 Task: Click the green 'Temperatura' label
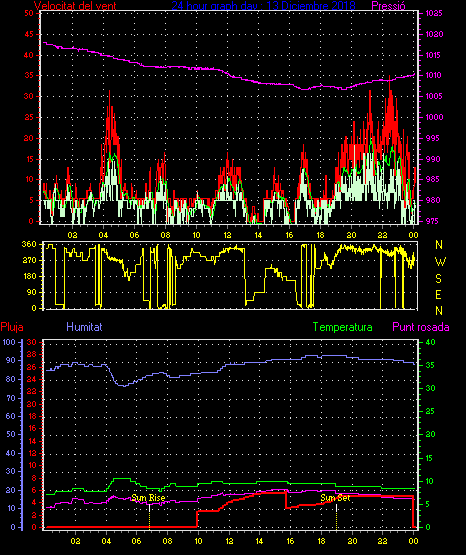pos(343,327)
